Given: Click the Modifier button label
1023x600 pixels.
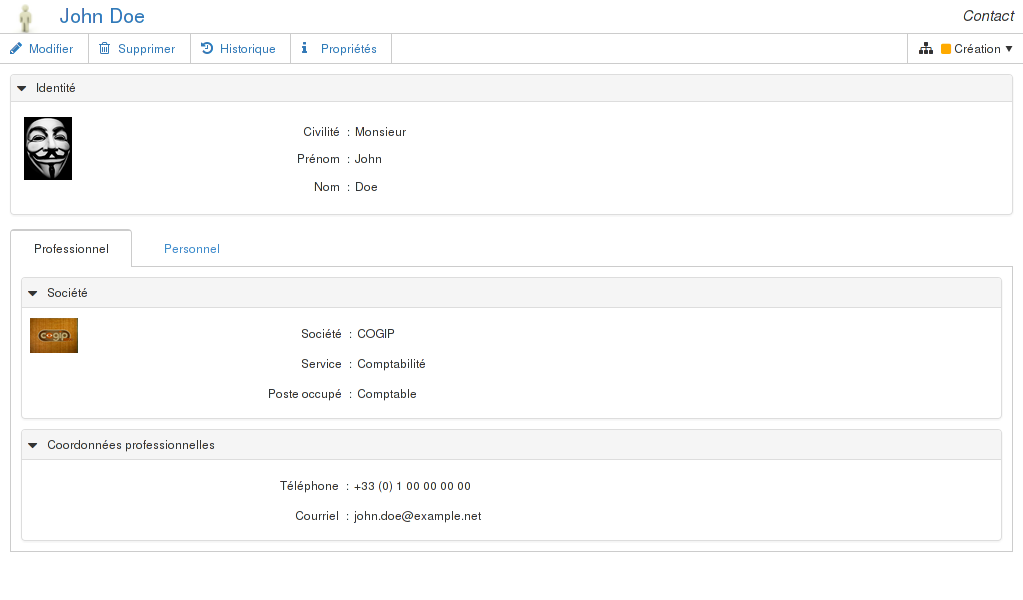Looking at the screenshot, I should (51, 49).
